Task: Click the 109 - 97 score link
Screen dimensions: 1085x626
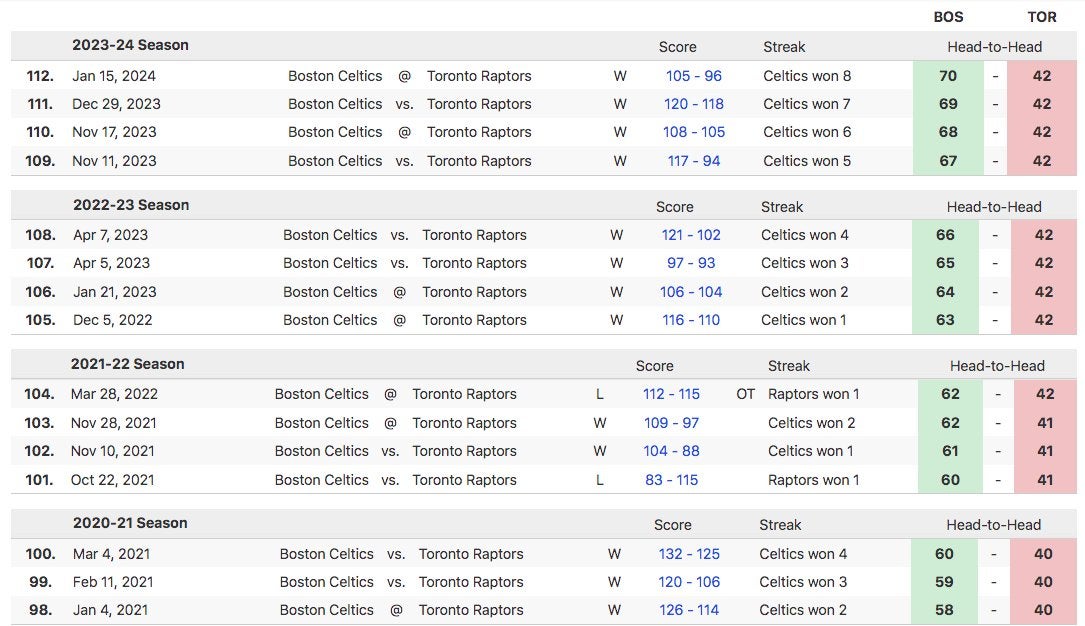Action: pos(671,423)
